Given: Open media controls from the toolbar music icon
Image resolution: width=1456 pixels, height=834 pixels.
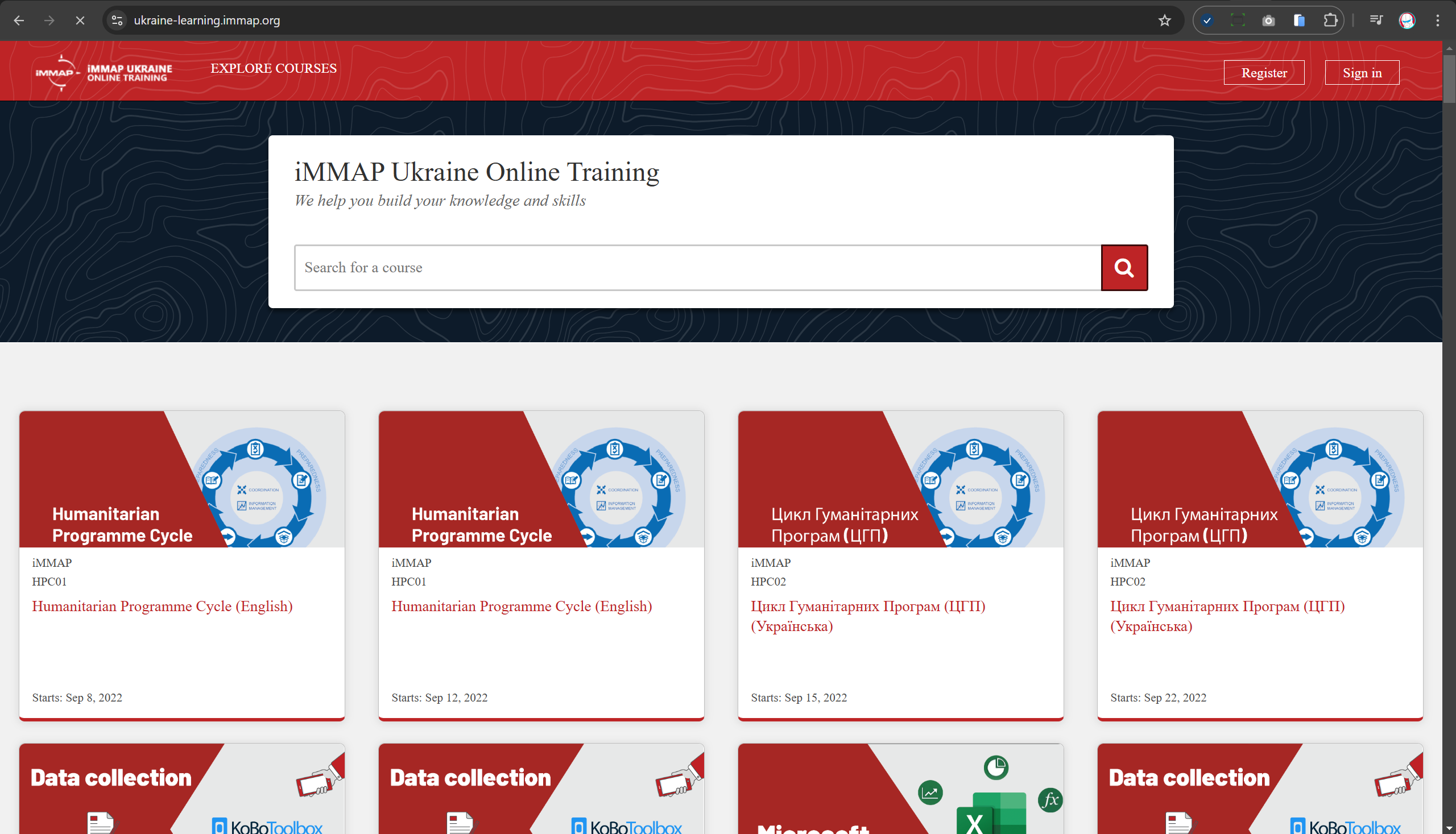Looking at the screenshot, I should pyautogui.click(x=1376, y=20).
